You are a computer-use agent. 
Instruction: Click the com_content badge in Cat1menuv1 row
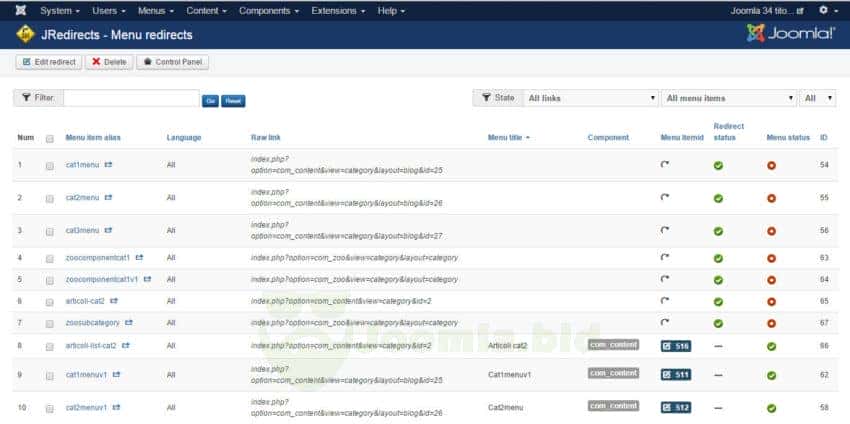[613, 373]
